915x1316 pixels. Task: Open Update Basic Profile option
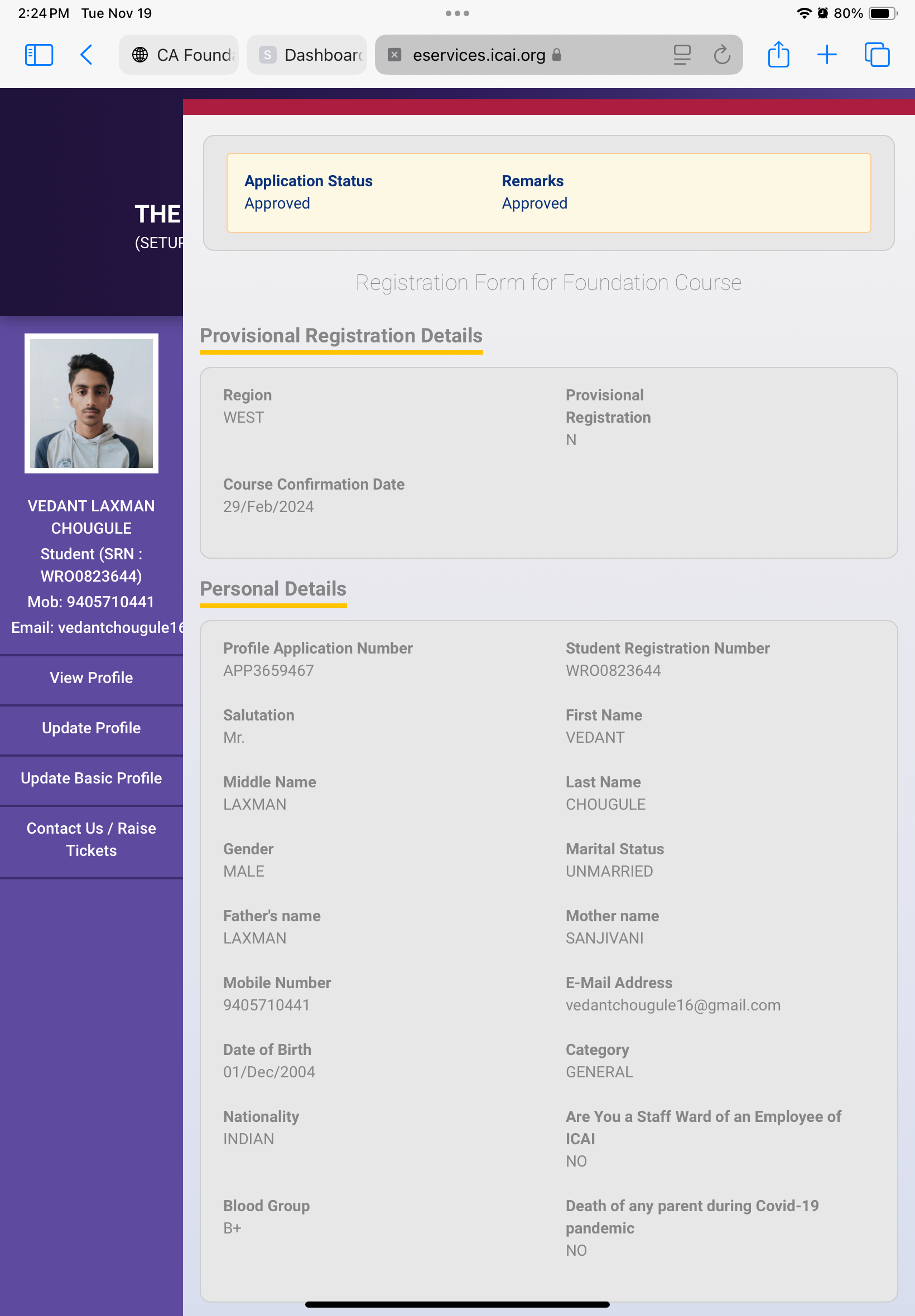(91, 778)
